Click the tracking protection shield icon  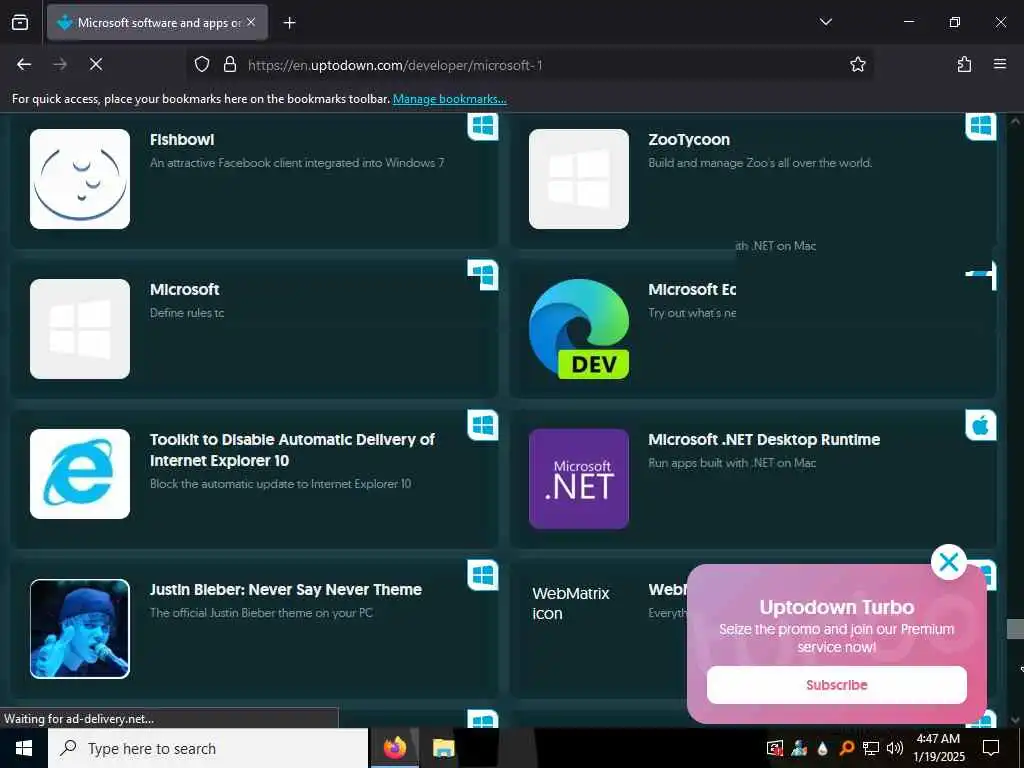click(202, 64)
